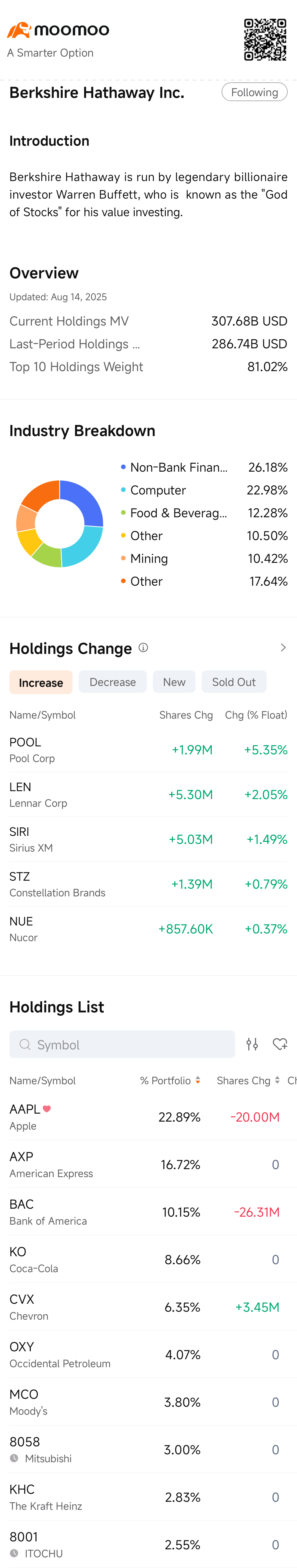Toggle the AAPL favorite heart
Viewport: 297px width, 1568px height.
[47, 1109]
